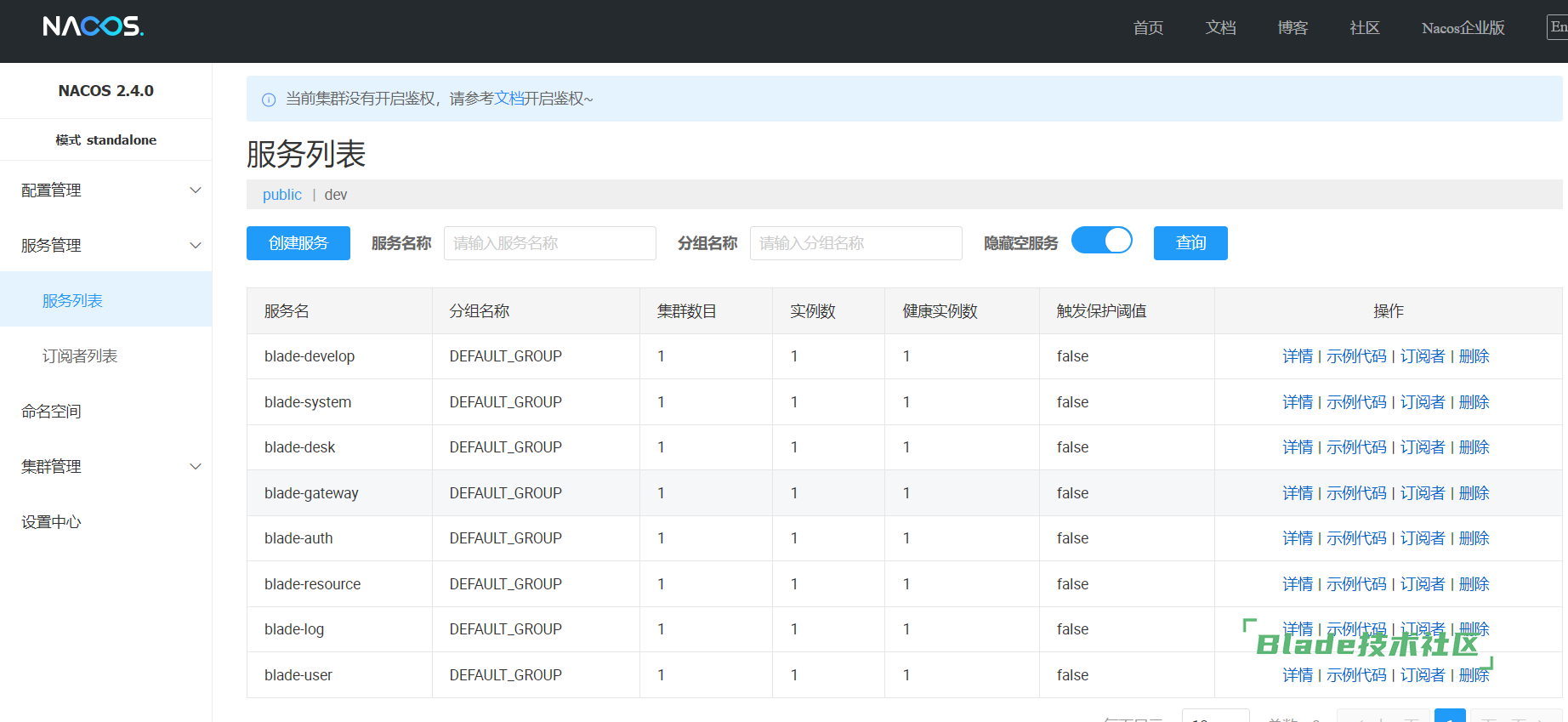Click the blade-resource service name
Screen dimensions: 1568x722
click(x=313, y=584)
